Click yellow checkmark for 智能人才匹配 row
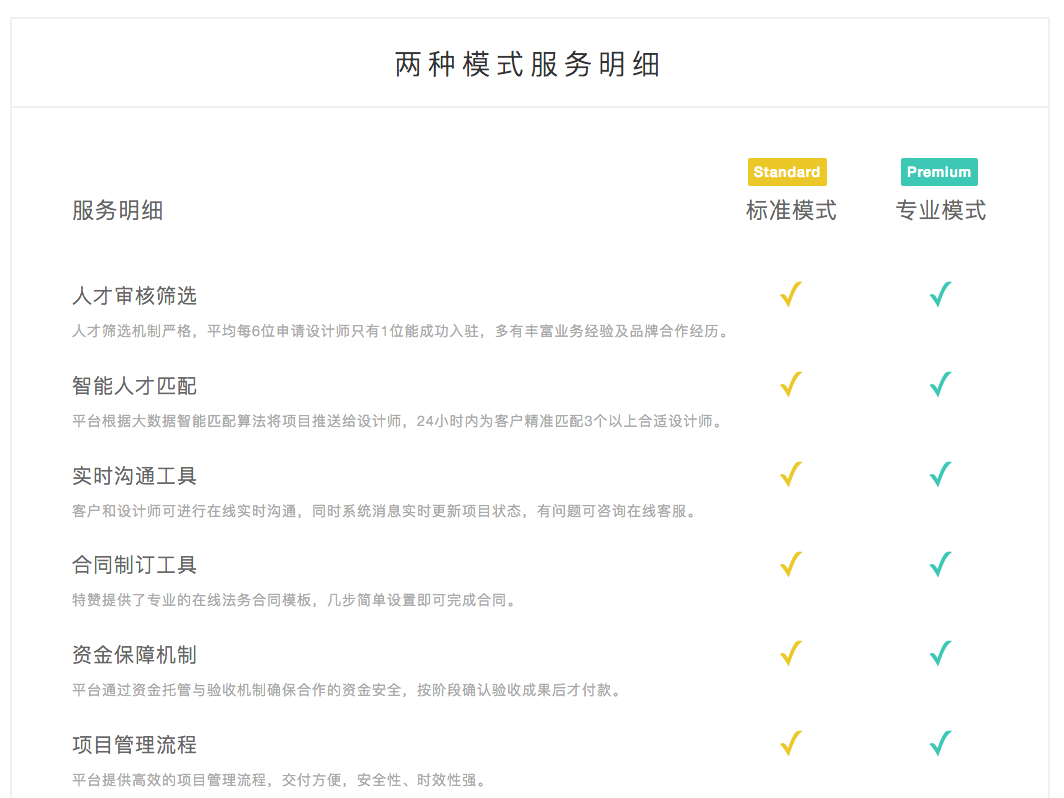The image size is (1064, 798). (x=791, y=385)
